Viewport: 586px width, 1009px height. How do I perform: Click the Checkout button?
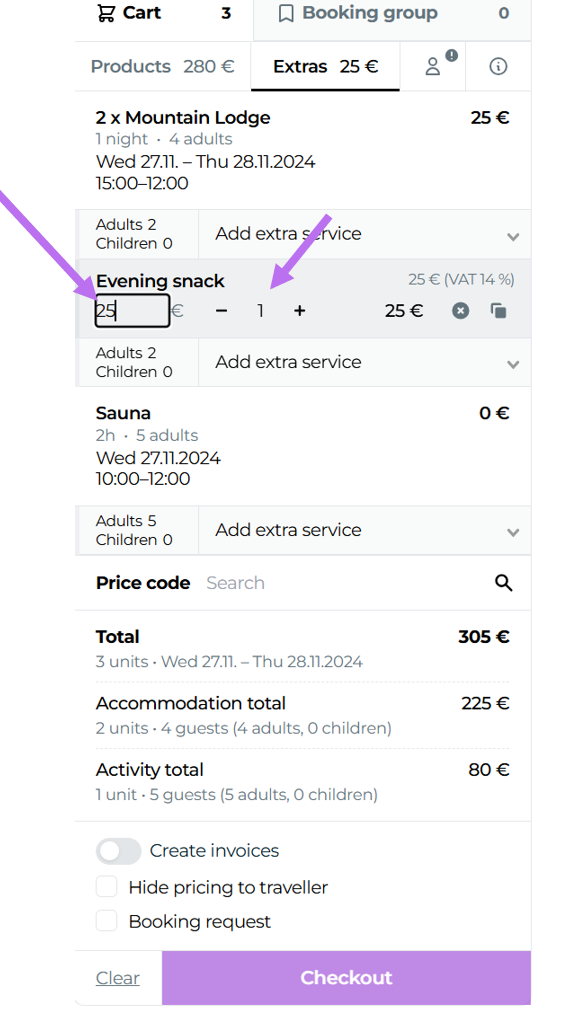coord(346,977)
